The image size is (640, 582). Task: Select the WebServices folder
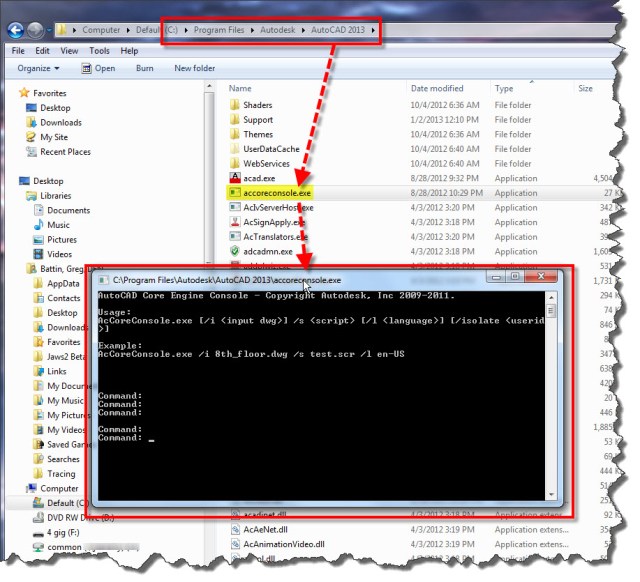click(266, 163)
